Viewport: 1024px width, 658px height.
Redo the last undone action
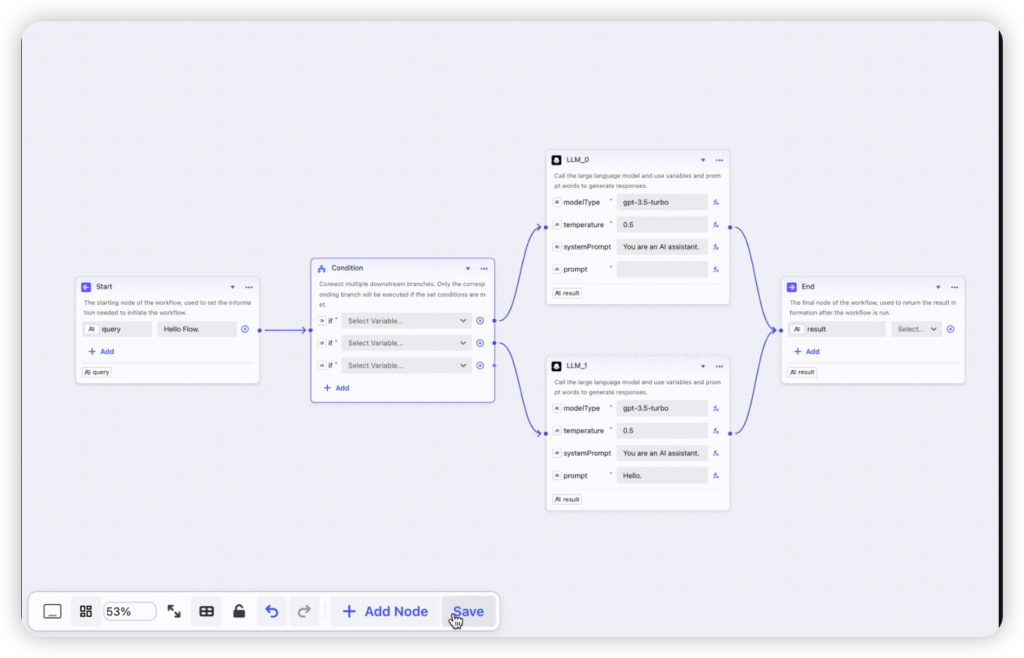tap(304, 611)
